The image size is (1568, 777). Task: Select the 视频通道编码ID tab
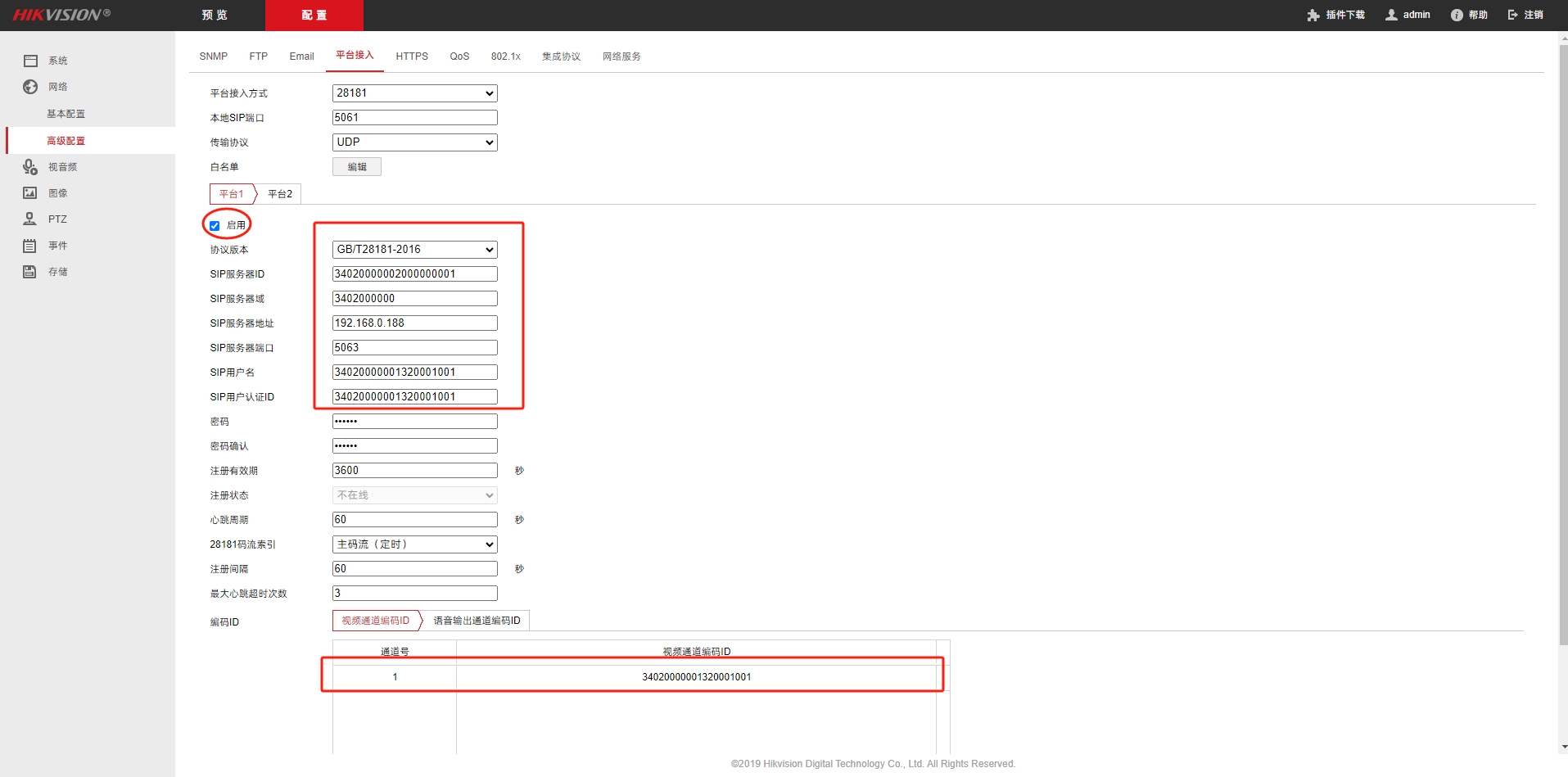coord(376,621)
